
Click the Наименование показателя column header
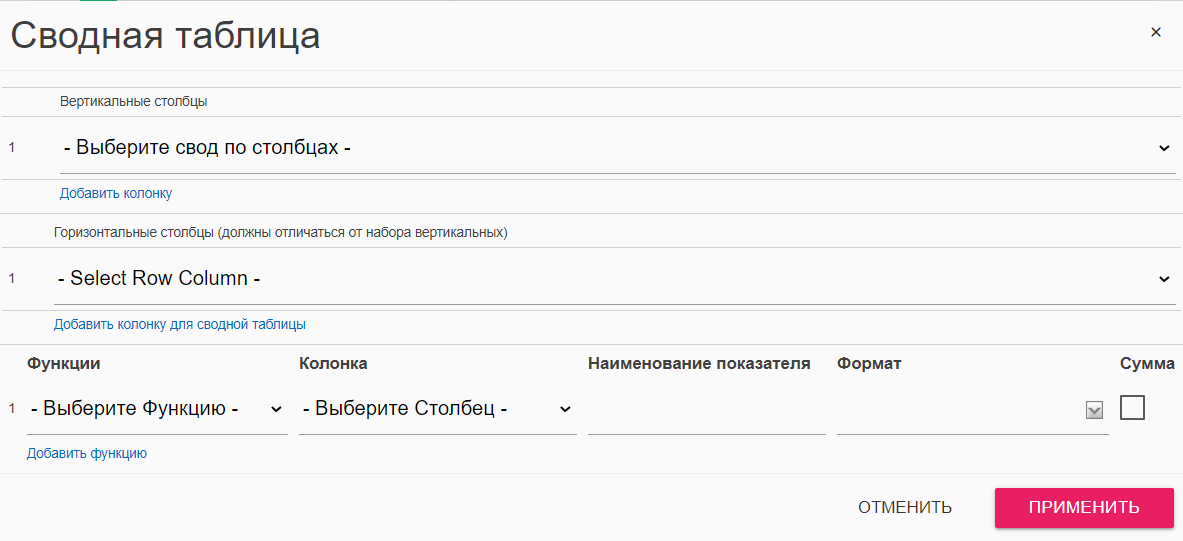point(699,364)
